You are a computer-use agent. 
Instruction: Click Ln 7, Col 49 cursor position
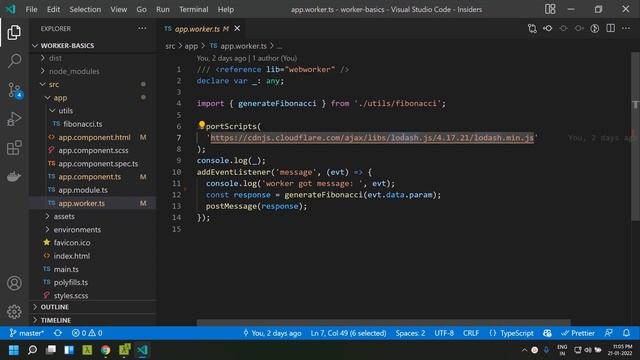click(348, 333)
